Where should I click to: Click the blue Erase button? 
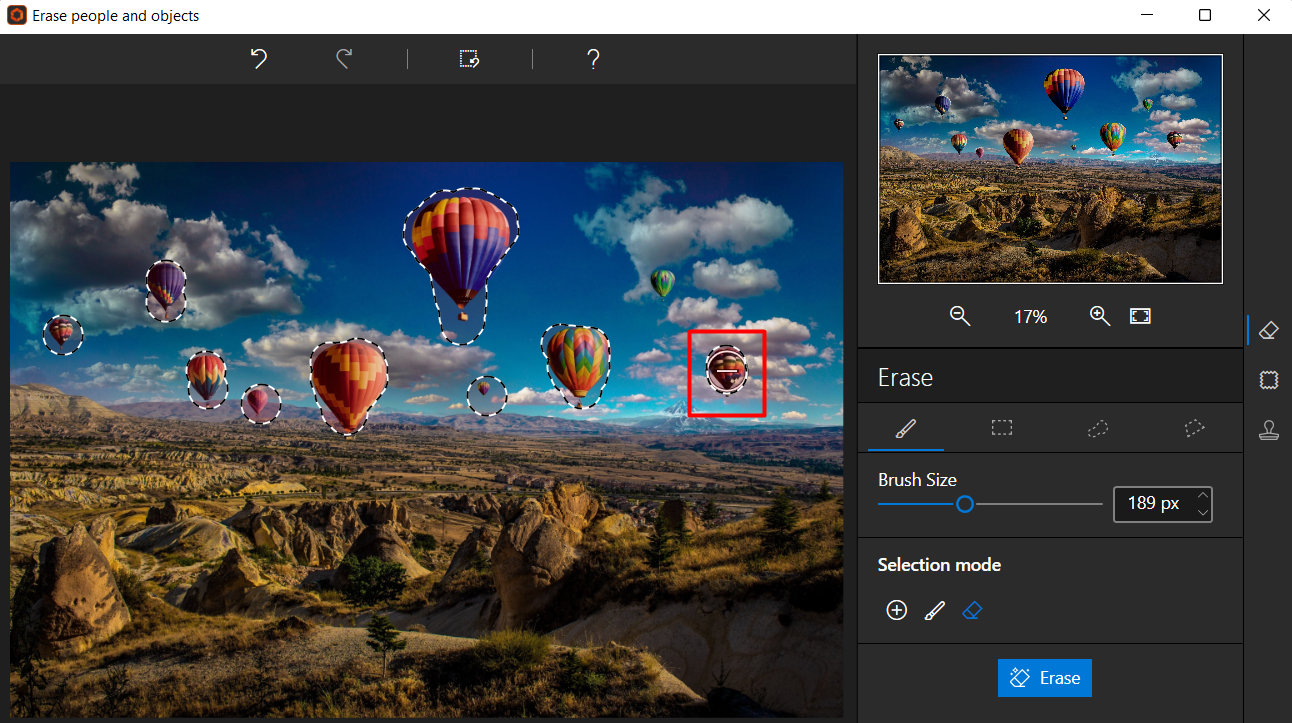1045,678
